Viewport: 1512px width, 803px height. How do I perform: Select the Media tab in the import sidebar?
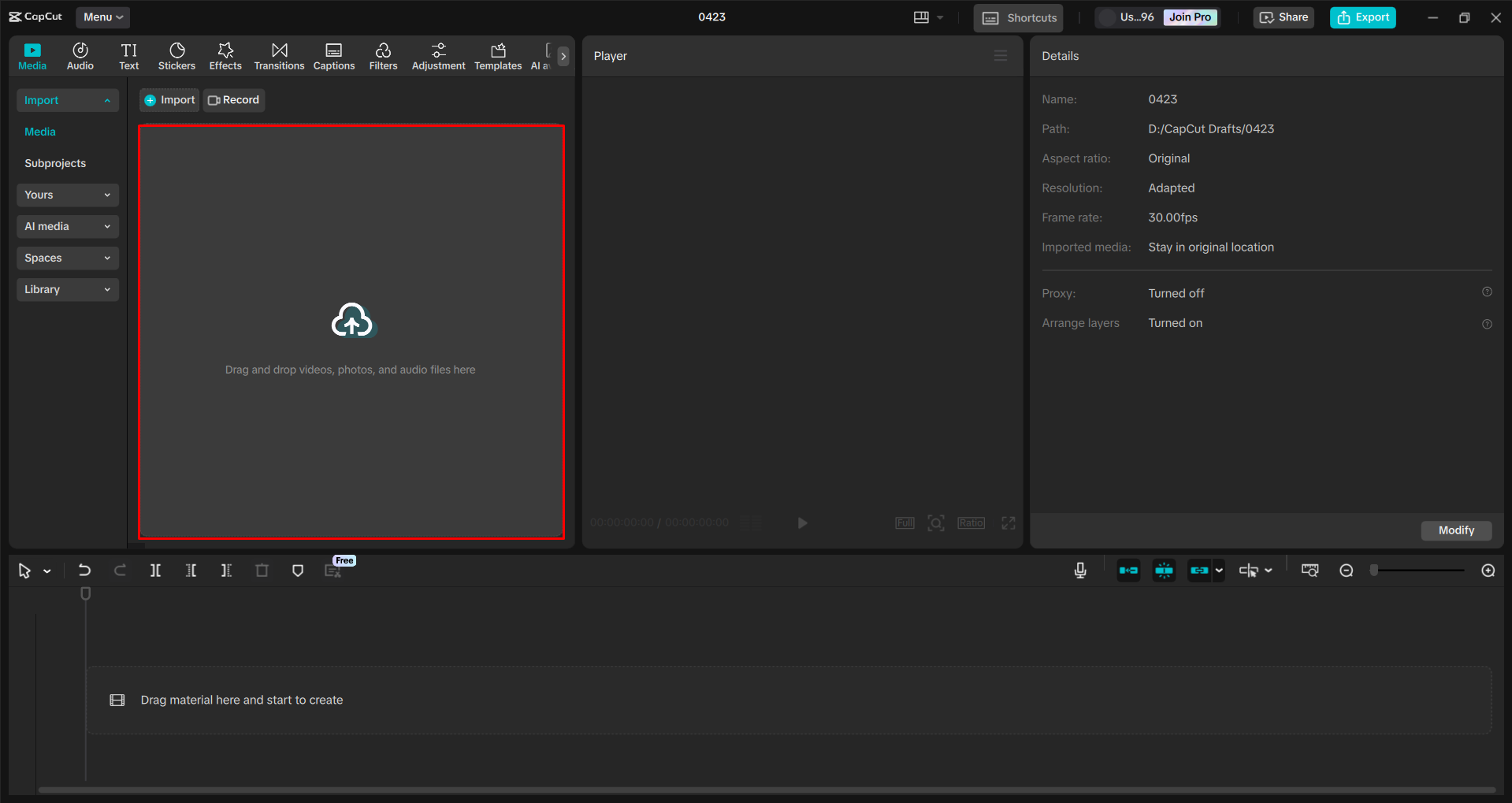coord(39,132)
